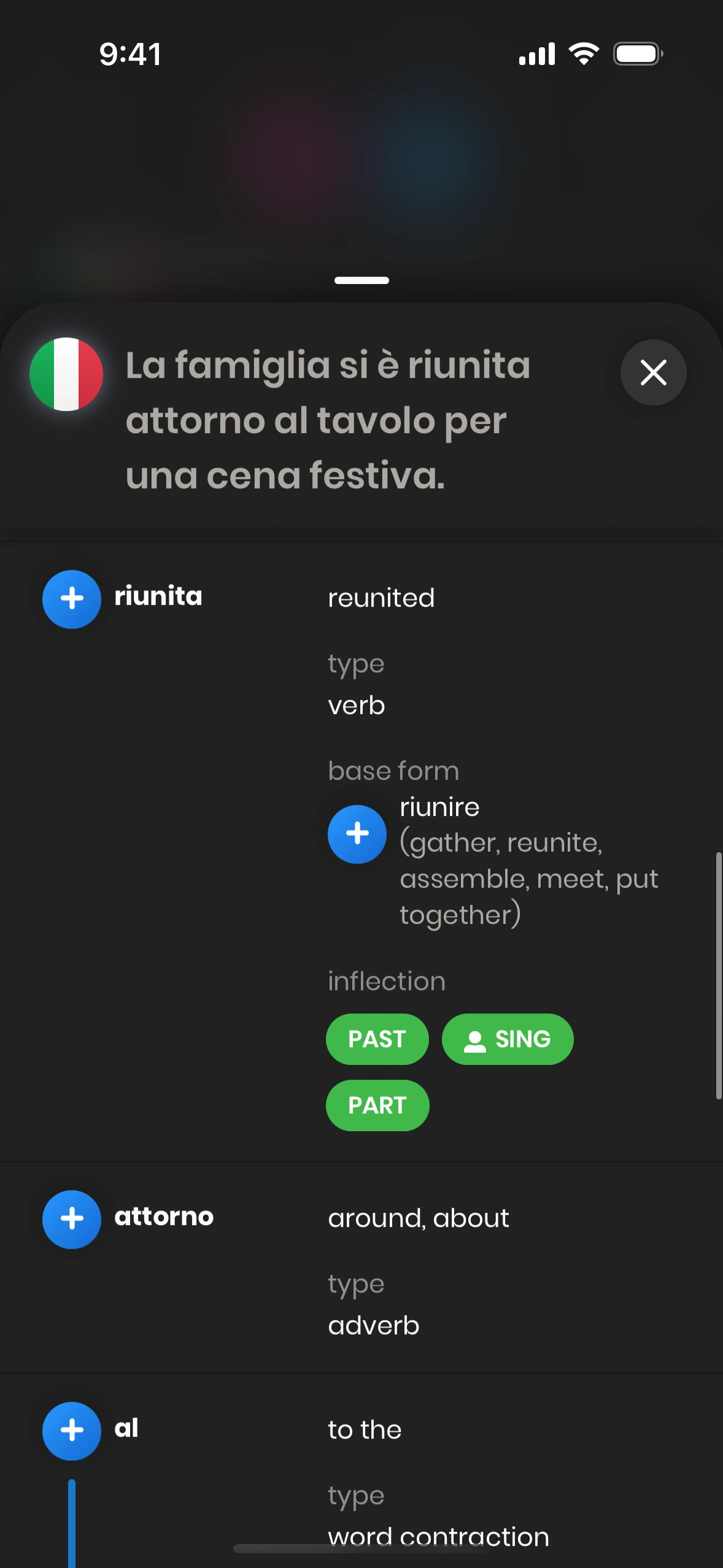Tap the person icon in SING tag
Image resolution: width=723 pixels, height=1568 pixels.
[x=474, y=1040]
